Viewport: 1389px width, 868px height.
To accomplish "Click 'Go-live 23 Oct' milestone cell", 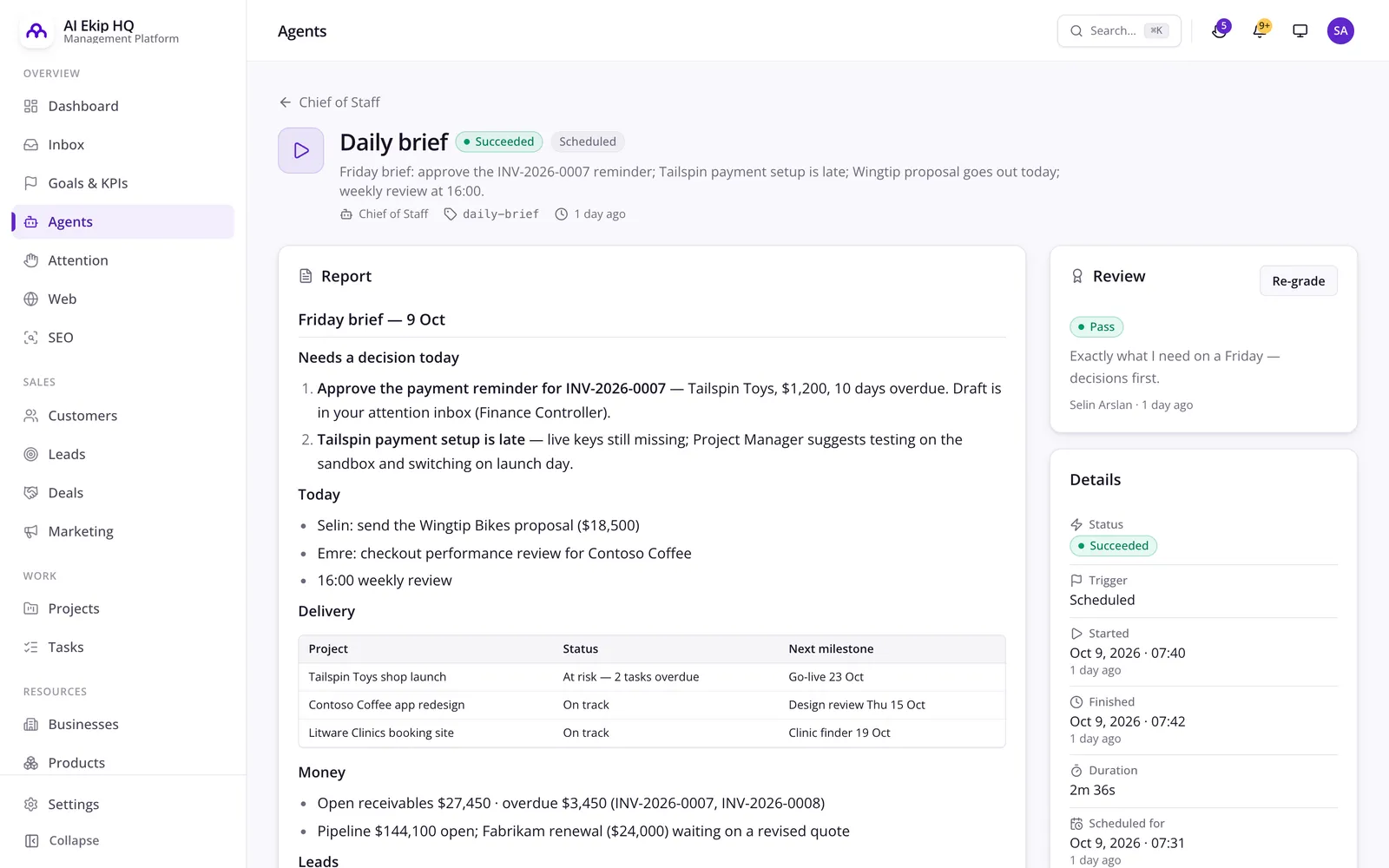I will pyautogui.click(x=826, y=677).
